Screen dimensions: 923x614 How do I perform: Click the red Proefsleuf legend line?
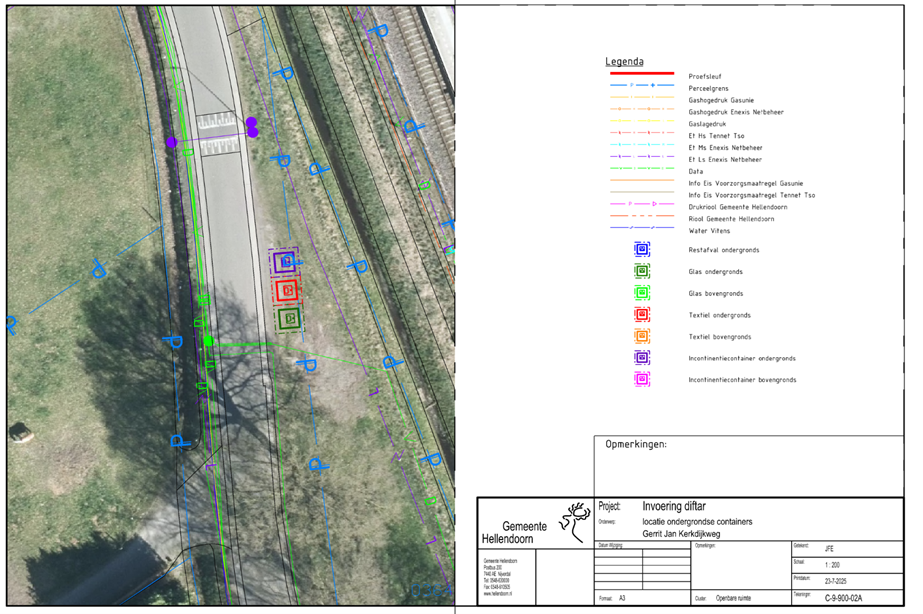641,76
